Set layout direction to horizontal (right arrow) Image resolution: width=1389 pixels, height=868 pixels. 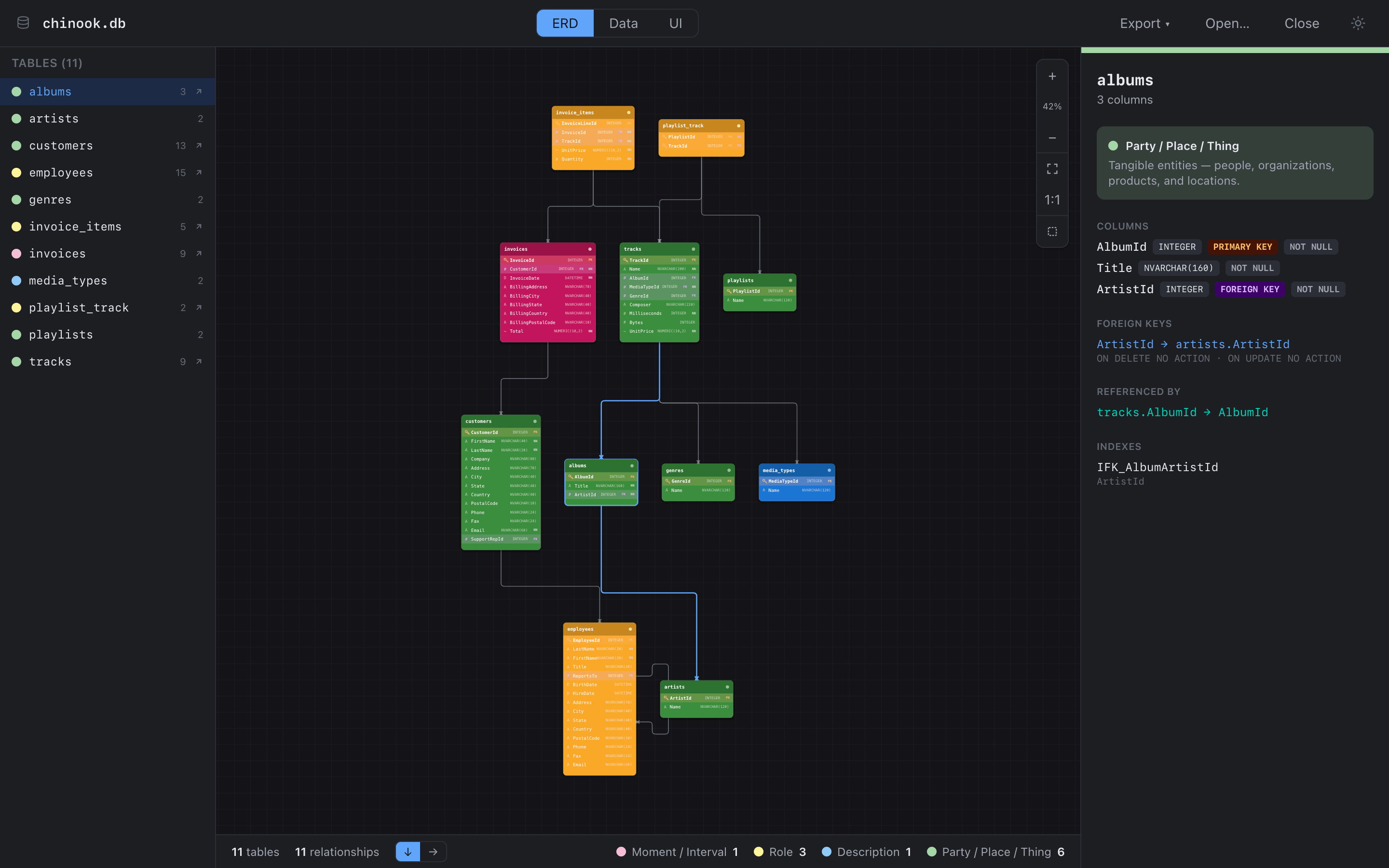(x=434, y=851)
